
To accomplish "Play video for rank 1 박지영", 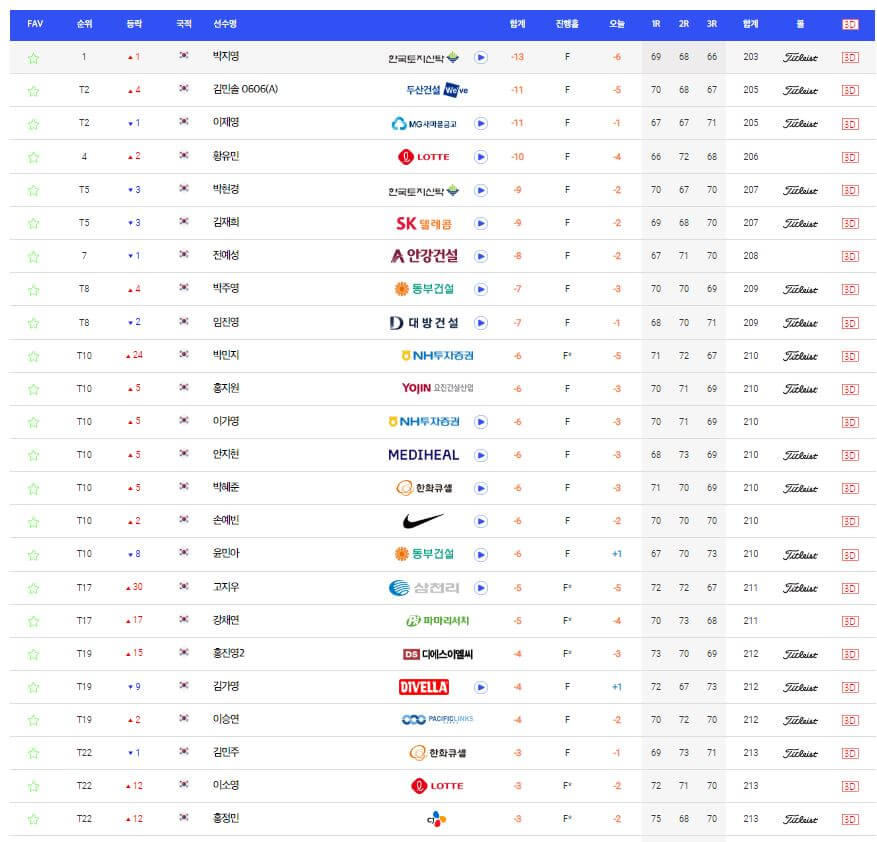I will (x=480, y=57).
